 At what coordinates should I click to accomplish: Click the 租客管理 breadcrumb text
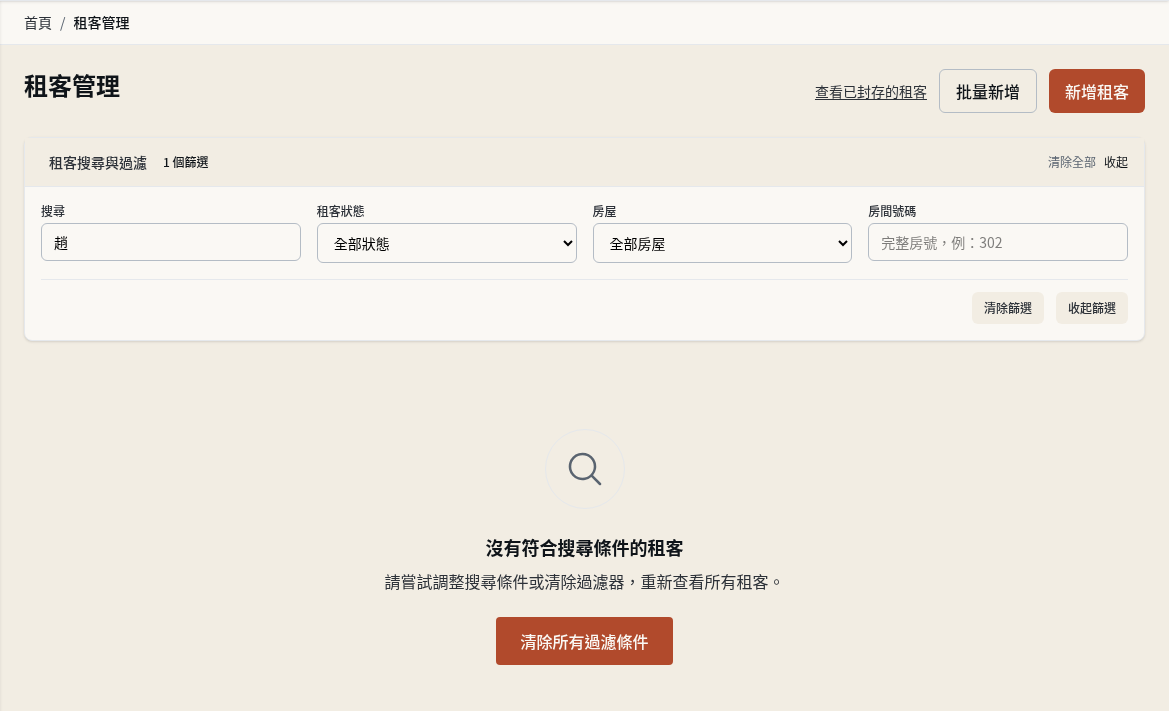[101, 23]
